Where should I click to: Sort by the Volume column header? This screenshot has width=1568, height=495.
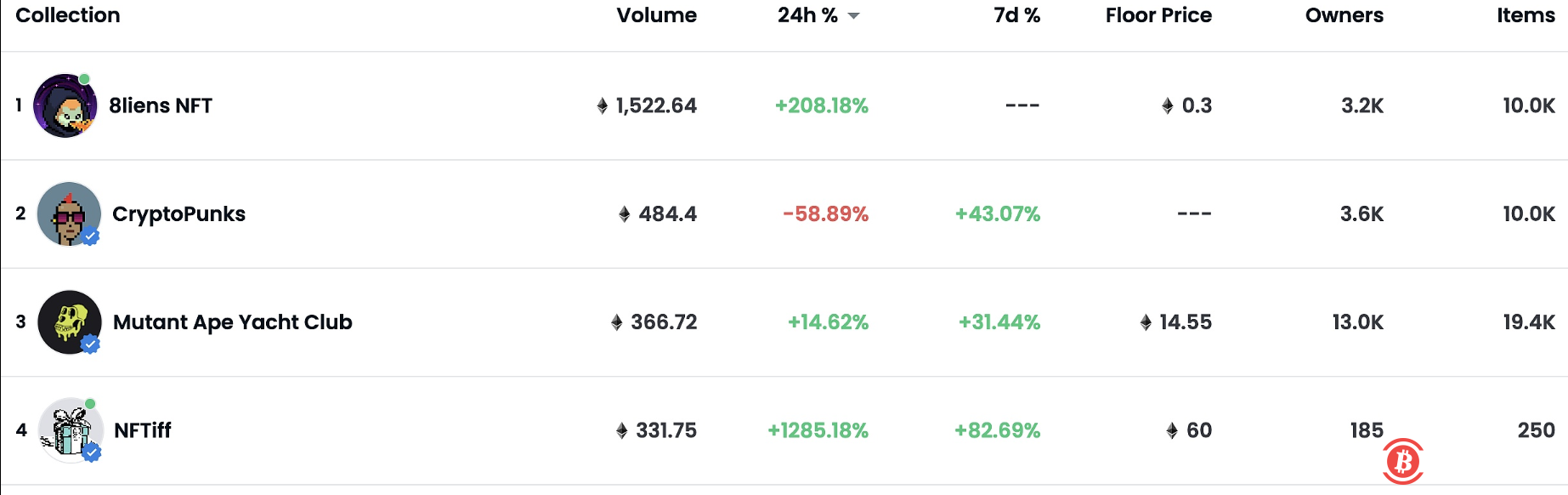[x=656, y=15]
